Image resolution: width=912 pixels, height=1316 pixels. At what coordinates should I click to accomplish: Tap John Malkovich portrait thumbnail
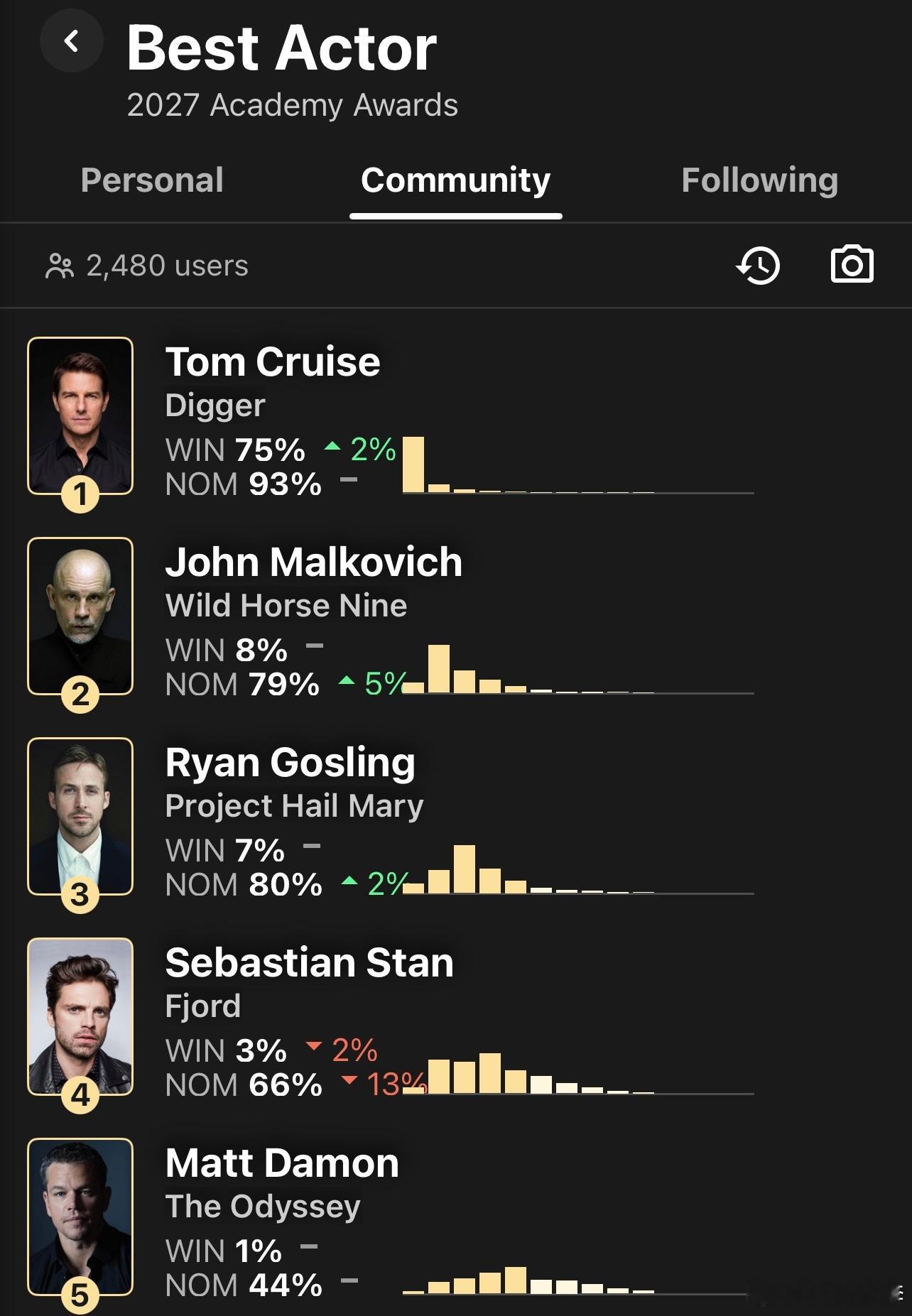[80, 616]
